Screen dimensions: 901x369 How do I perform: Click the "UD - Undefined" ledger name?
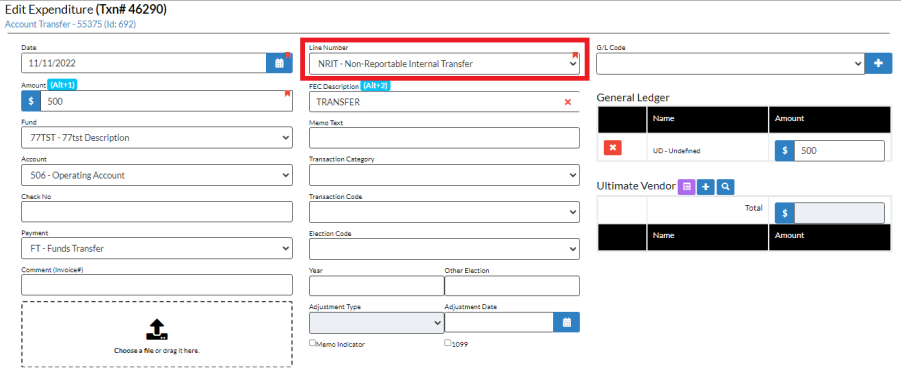click(676, 151)
